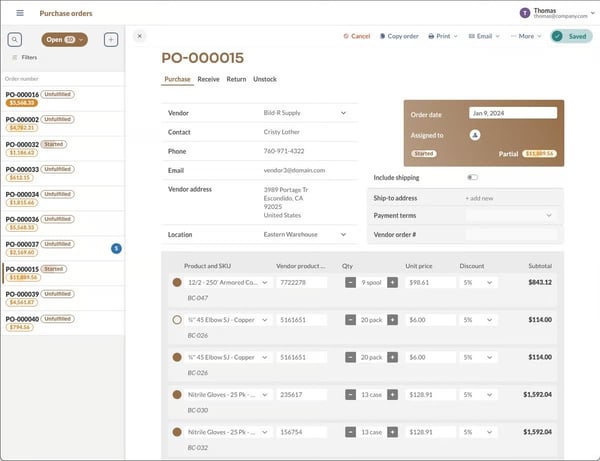This screenshot has width=600, height=461.
Task: Decrease quantity of 9 spool item
Action: pyautogui.click(x=350, y=282)
